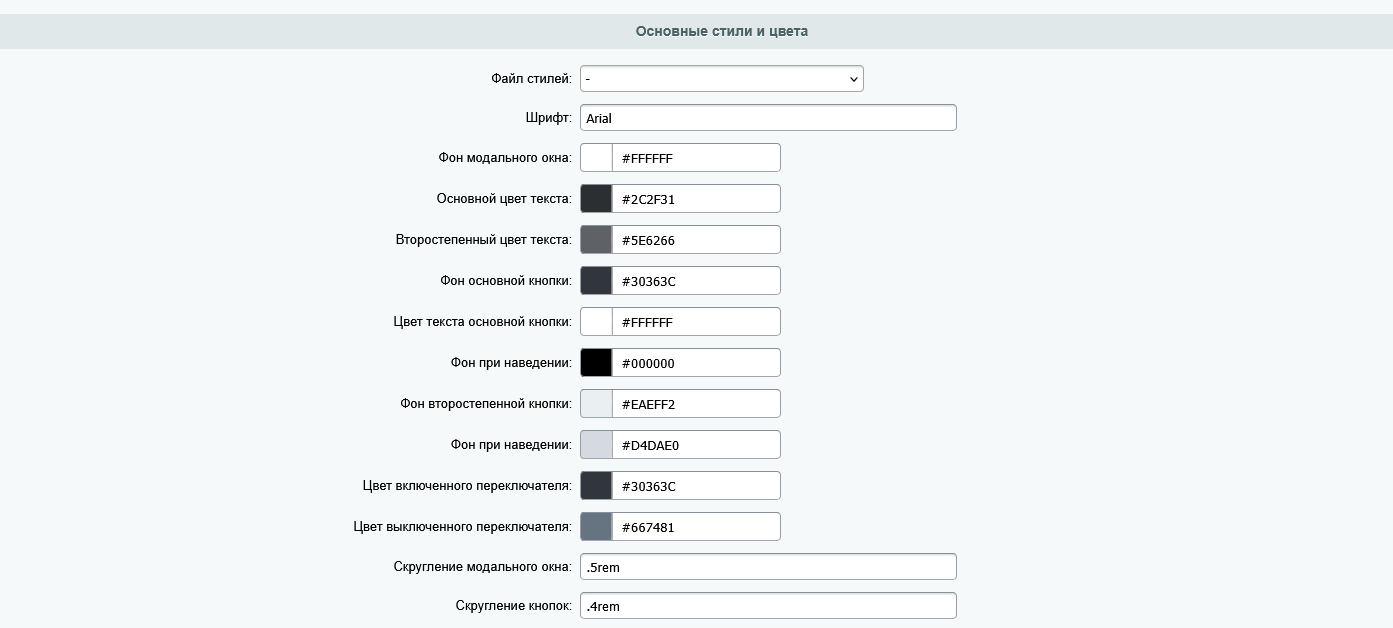Click the '#667481' disabled switch hex field
1393x628 pixels.
point(696,526)
